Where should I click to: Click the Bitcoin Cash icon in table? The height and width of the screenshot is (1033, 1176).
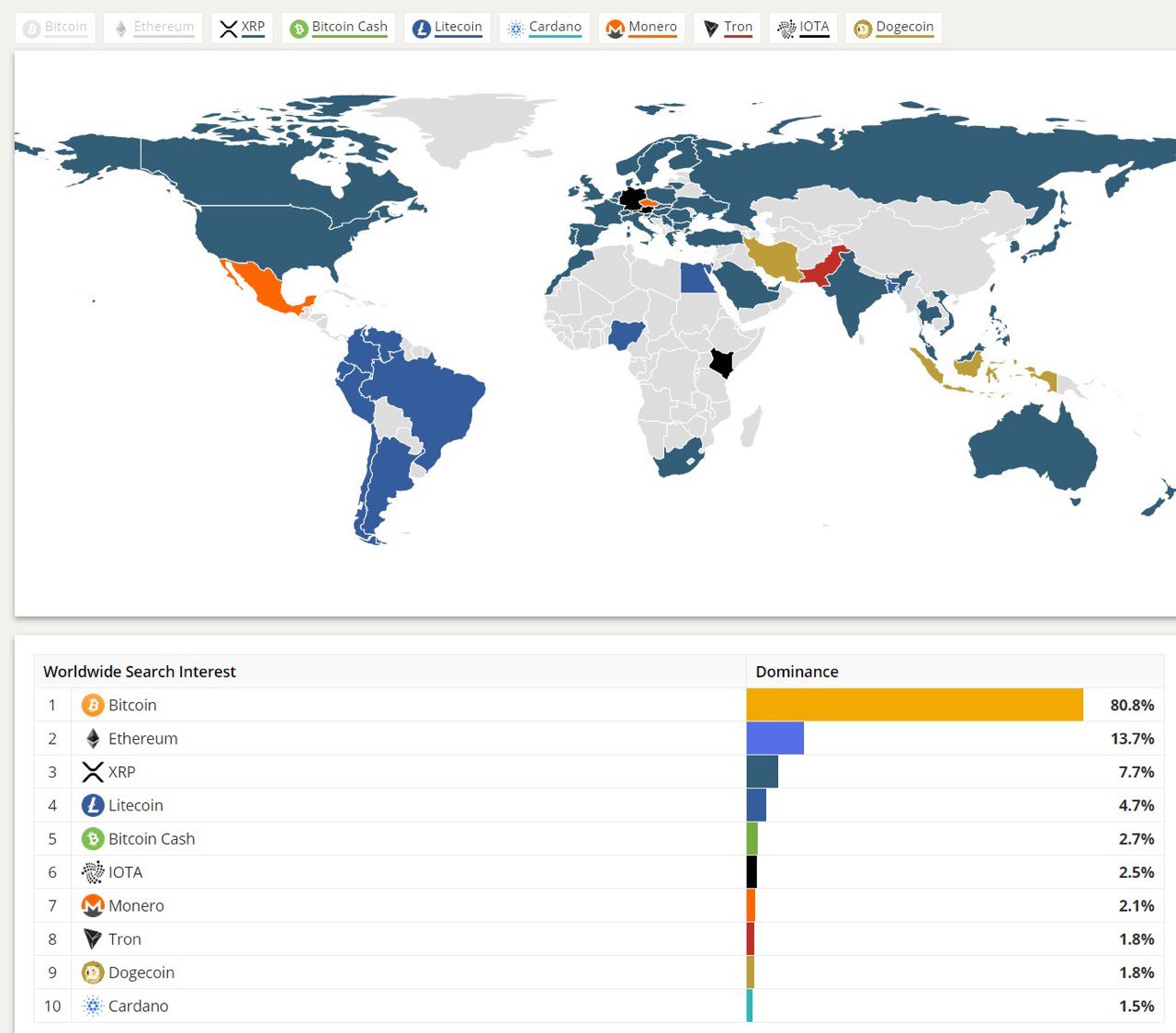93,838
